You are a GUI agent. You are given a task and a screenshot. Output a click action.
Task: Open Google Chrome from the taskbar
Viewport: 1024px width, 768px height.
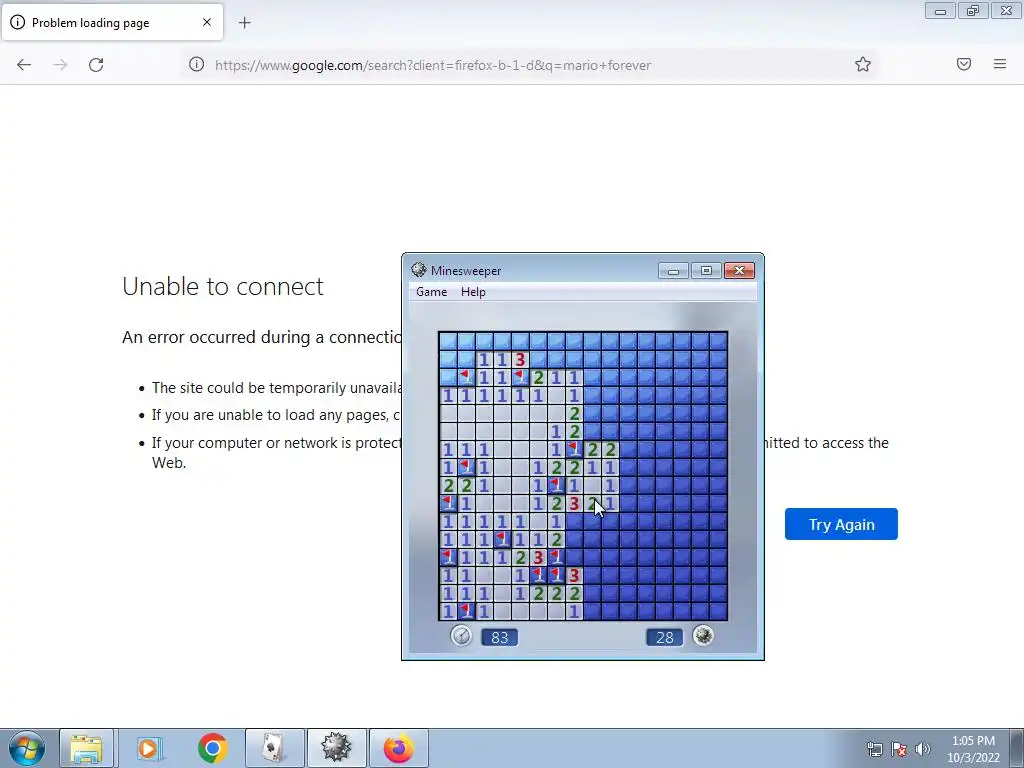pyautogui.click(x=212, y=748)
